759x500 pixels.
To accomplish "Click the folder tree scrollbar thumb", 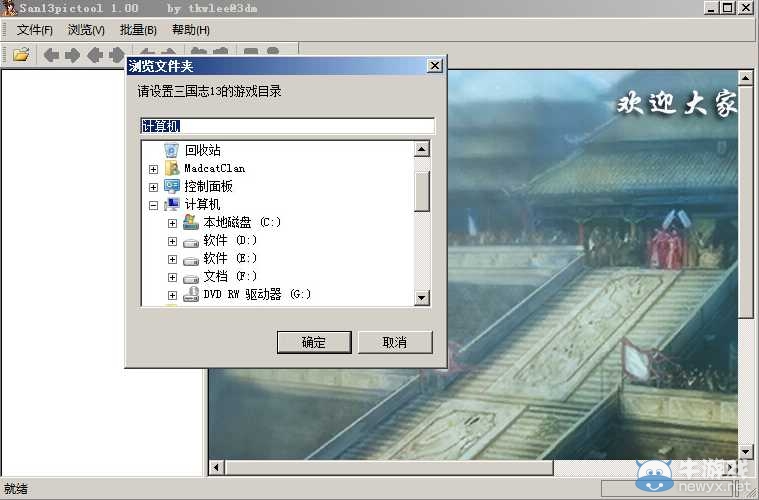I will click(422, 191).
